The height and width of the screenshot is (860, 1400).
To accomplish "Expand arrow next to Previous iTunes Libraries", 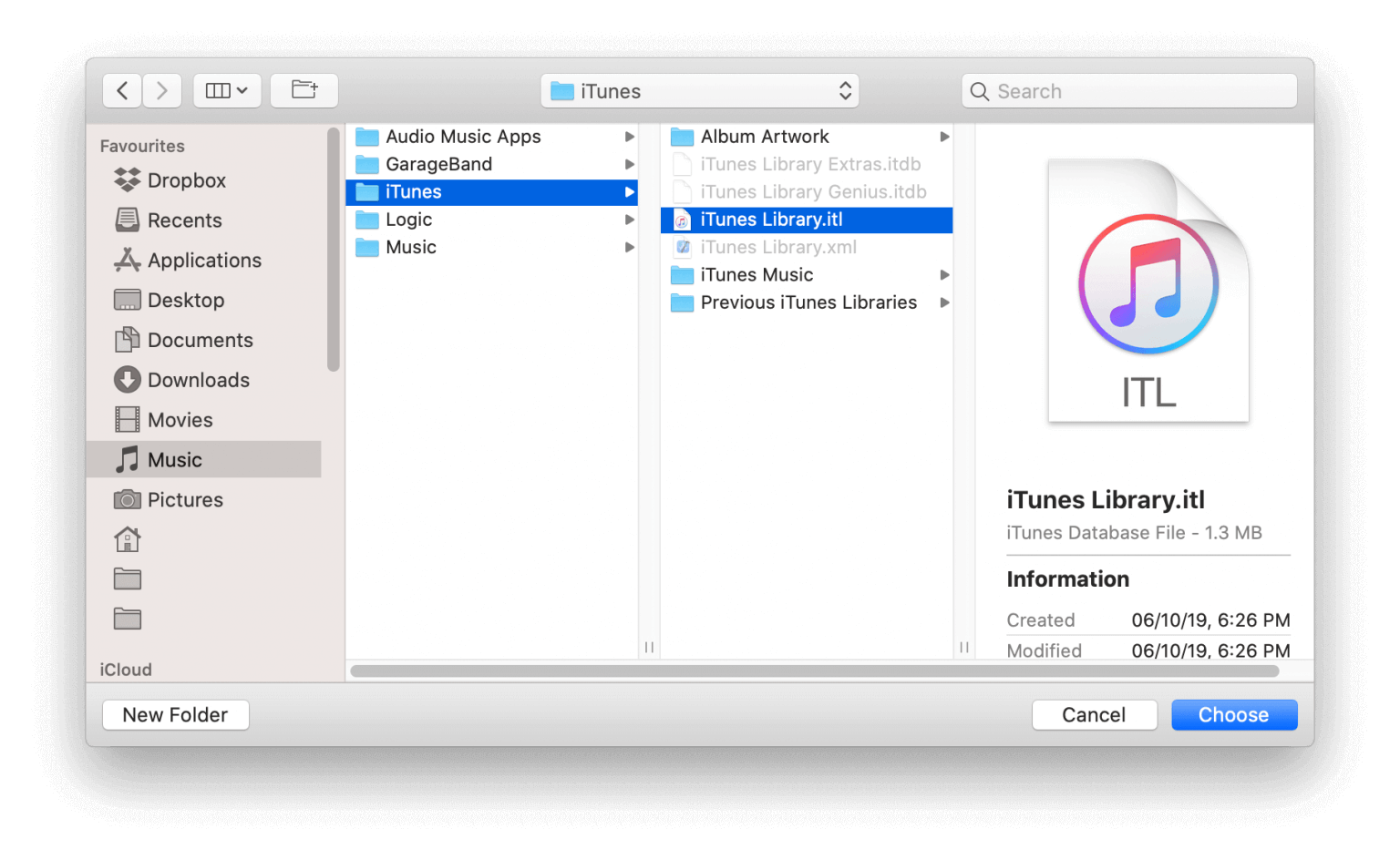I will (x=944, y=302).
